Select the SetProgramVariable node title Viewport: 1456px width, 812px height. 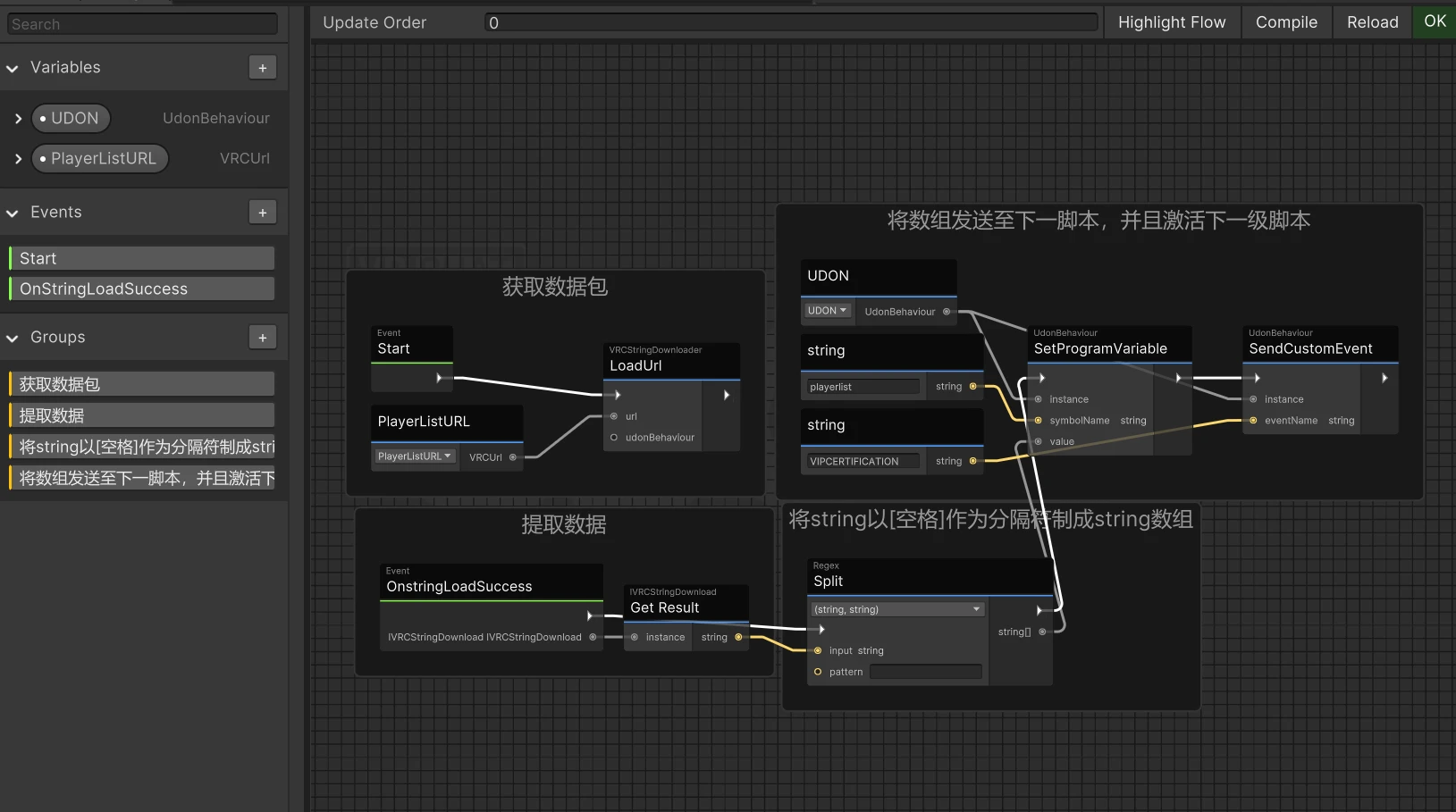pyautogui.click(x=1100, y=348)
